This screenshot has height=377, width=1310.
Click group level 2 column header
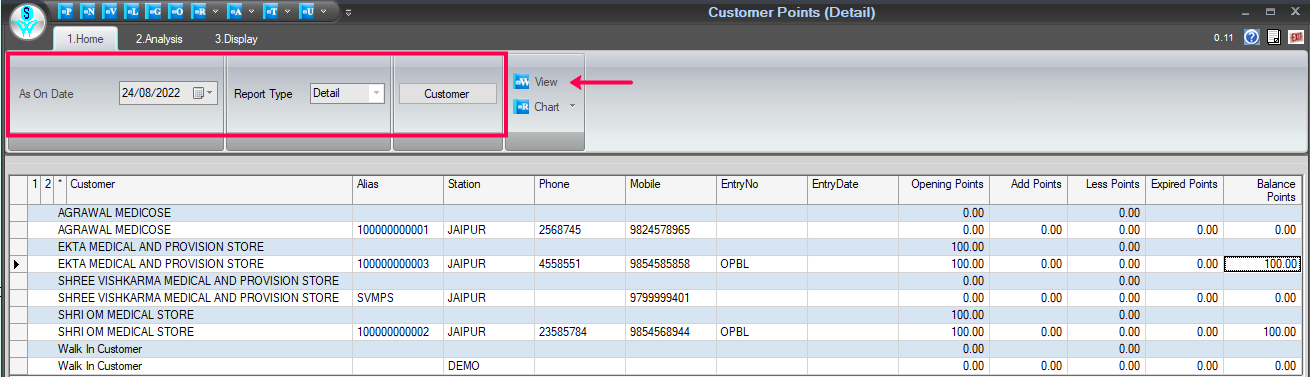tap(47, 190)
